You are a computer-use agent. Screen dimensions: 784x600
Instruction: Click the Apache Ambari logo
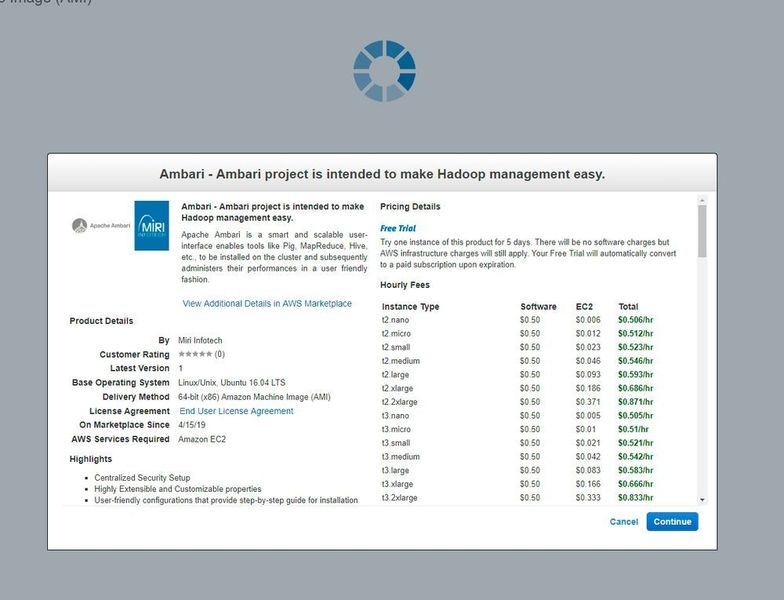(101, 226)
